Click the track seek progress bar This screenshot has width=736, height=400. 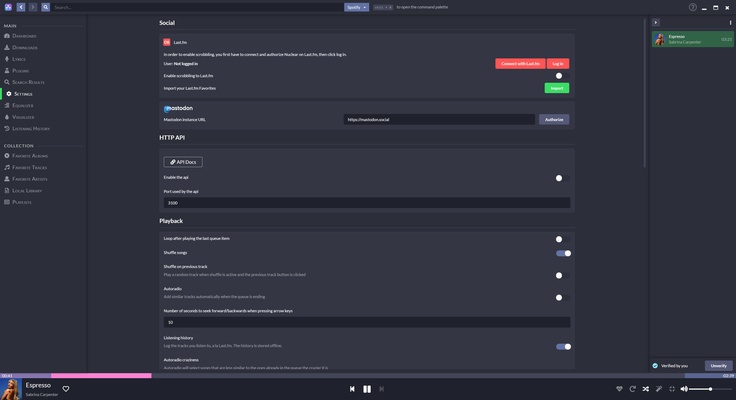tap(368, 376)
